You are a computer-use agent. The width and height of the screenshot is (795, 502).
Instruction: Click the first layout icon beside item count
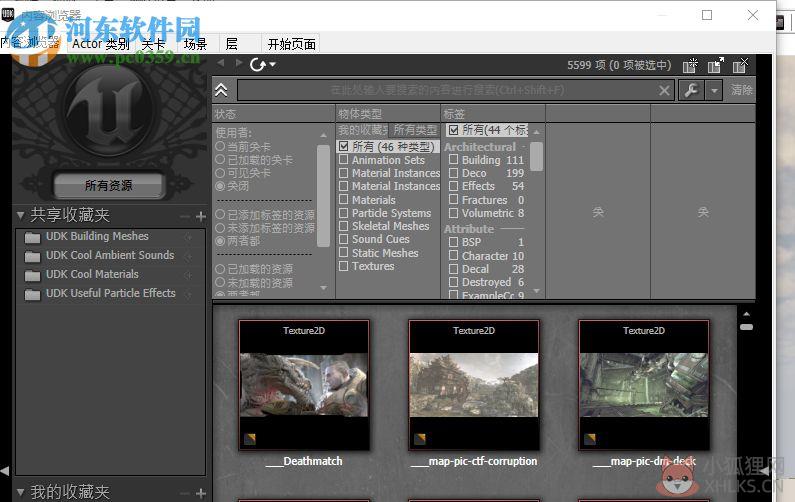690,65
